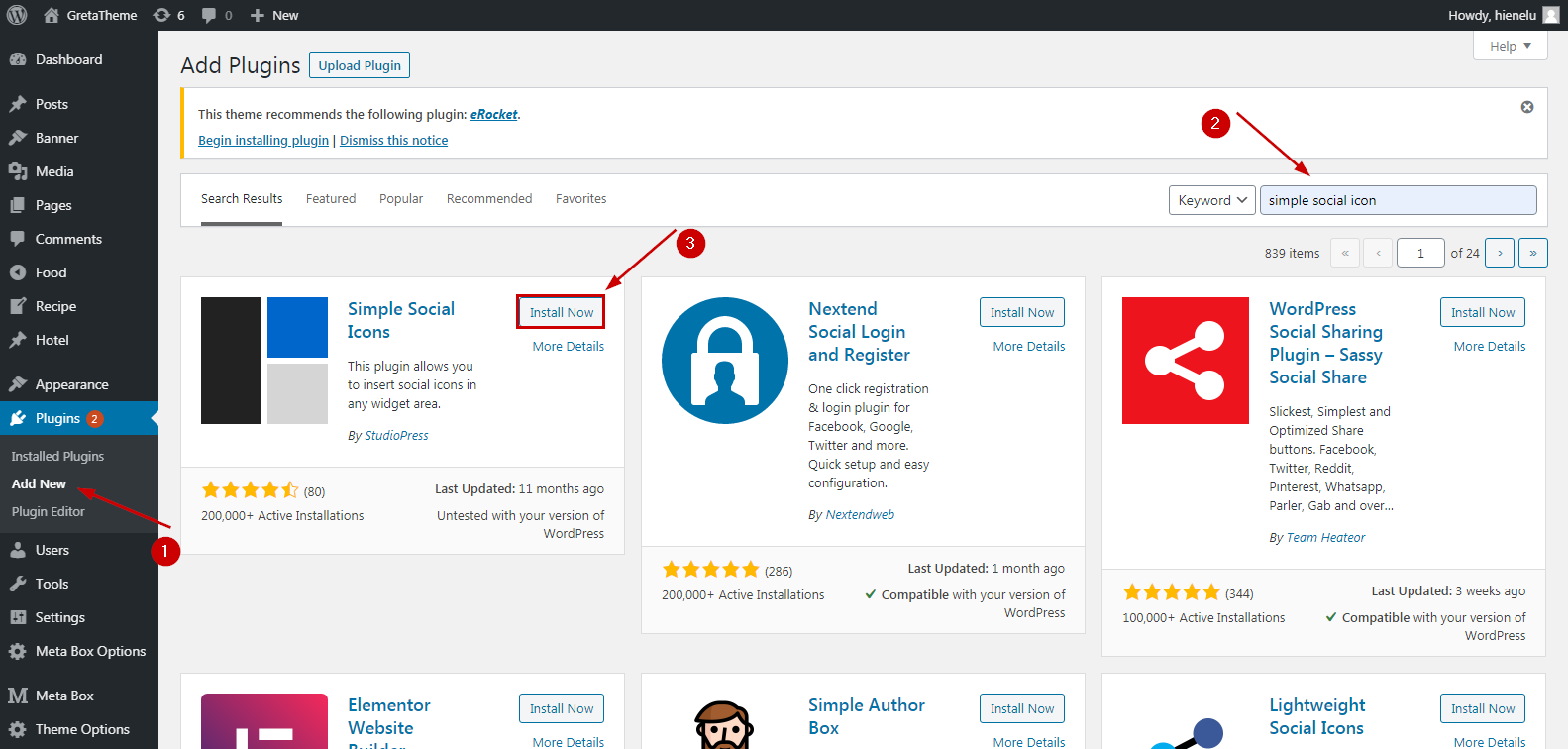The image size is (1568, 749).
Task: Click the Settings sliders icon
Action: click(x=18, y=617)
